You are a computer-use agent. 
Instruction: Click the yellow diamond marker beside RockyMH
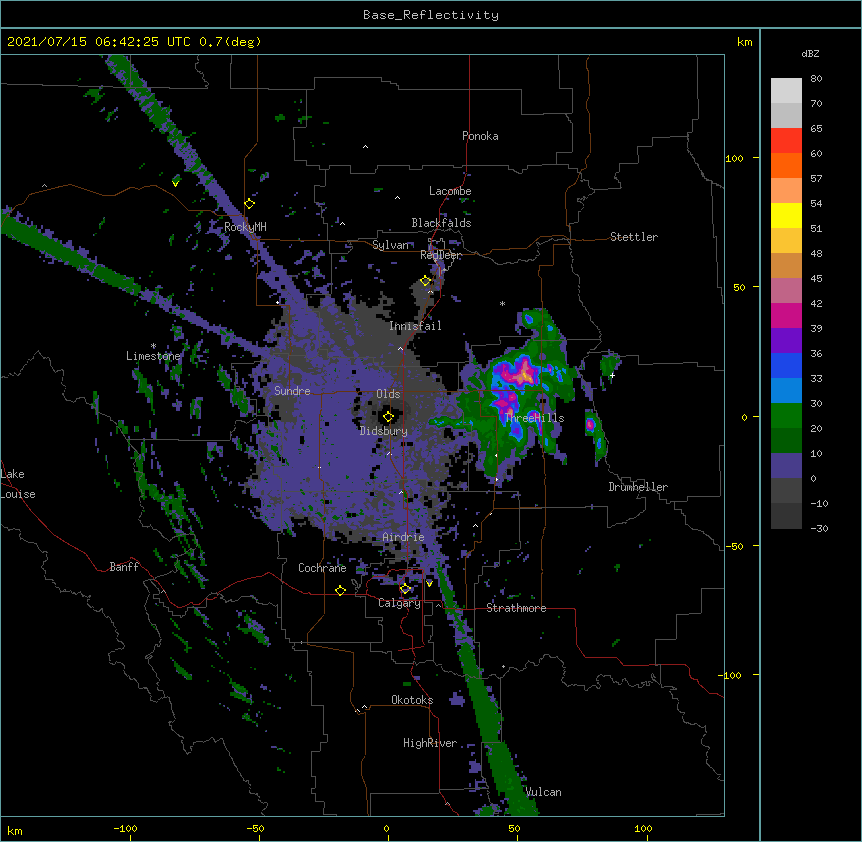(x=250, y=204)
